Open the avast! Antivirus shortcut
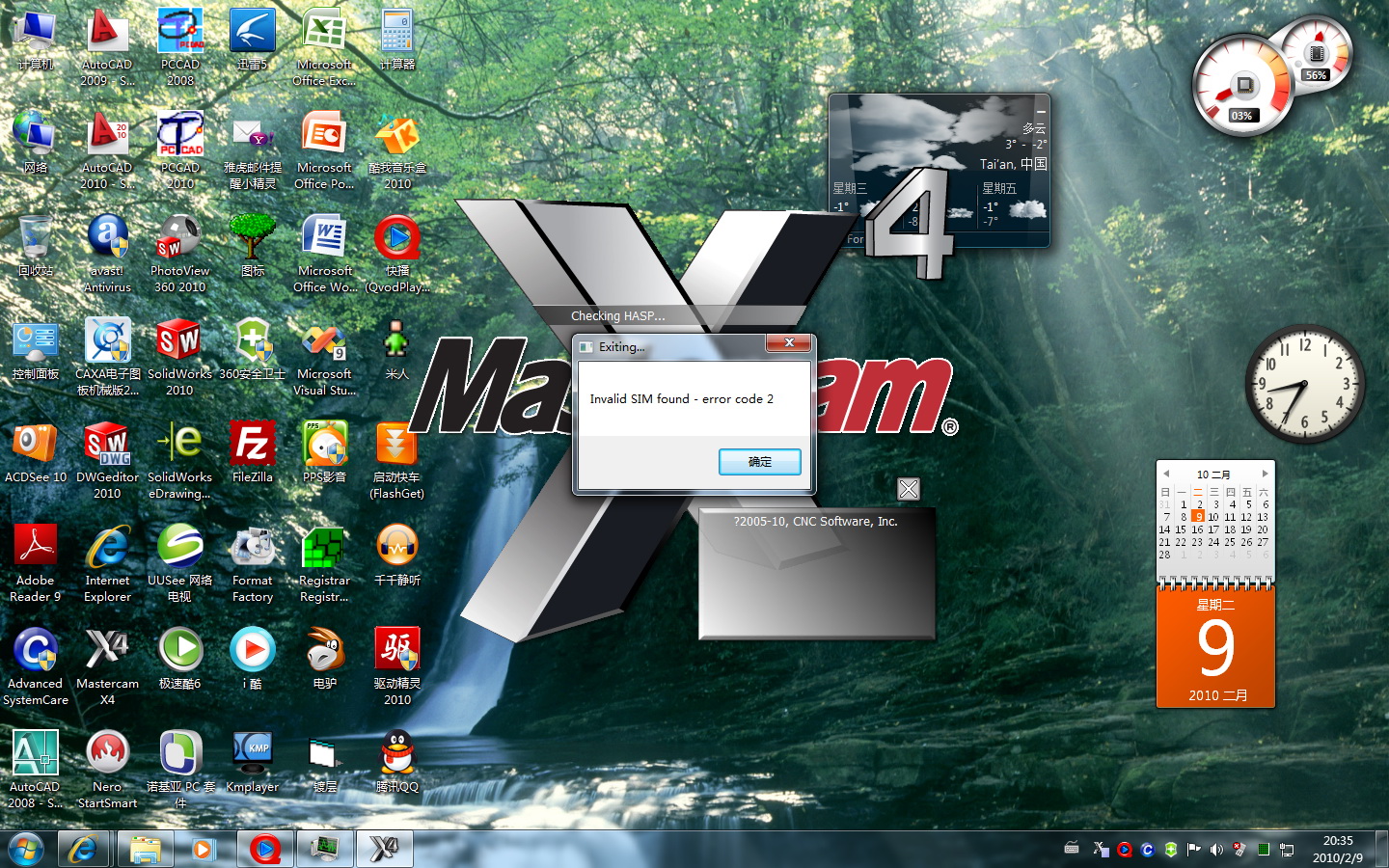 tap(107, 254)
